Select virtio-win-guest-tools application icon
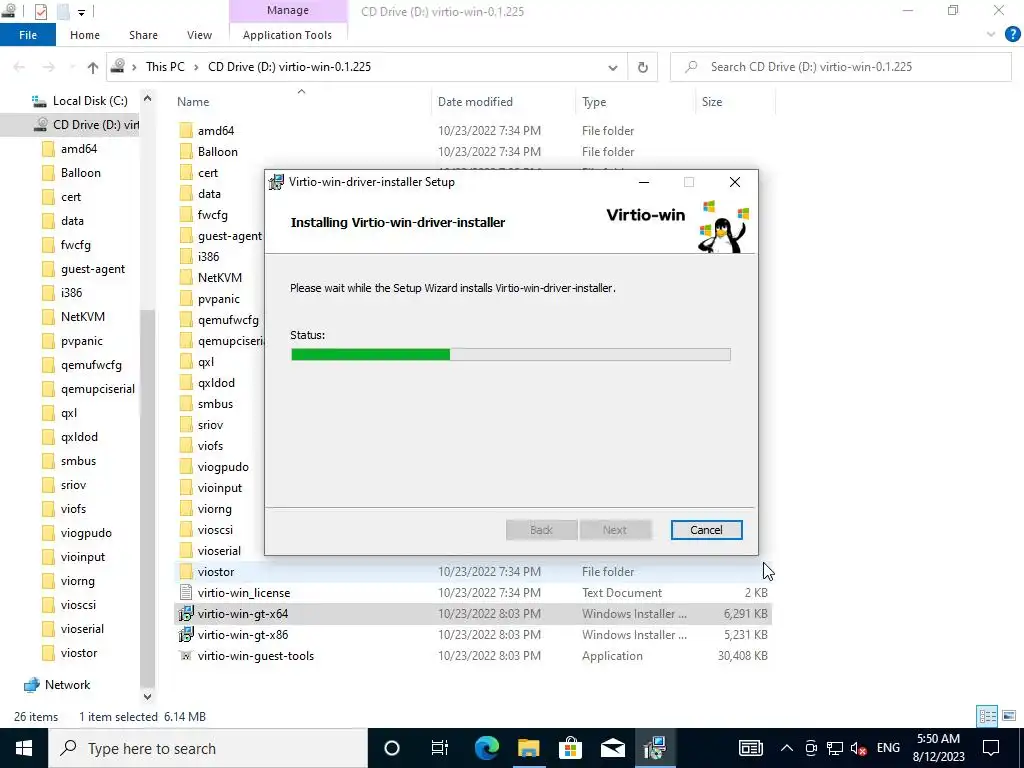This screenshot has width=1024, height=768. tap(186, 656)
